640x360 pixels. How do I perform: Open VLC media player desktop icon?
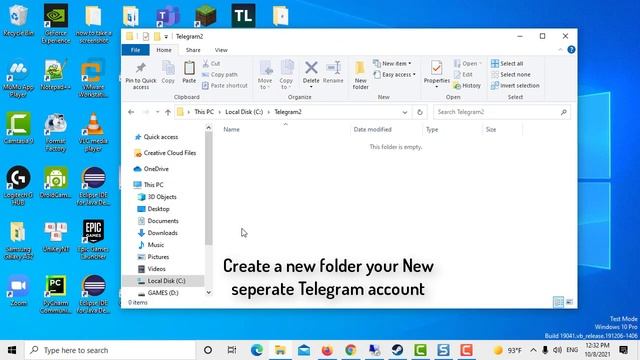click(93, 132)
